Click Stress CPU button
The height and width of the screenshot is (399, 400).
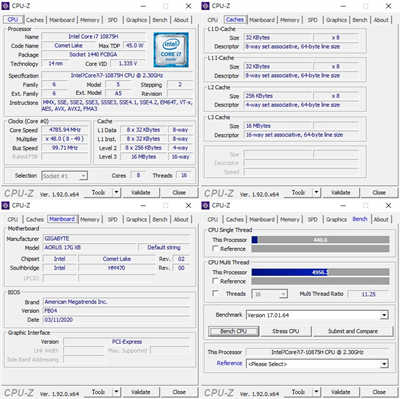click(x=285, y=331)
